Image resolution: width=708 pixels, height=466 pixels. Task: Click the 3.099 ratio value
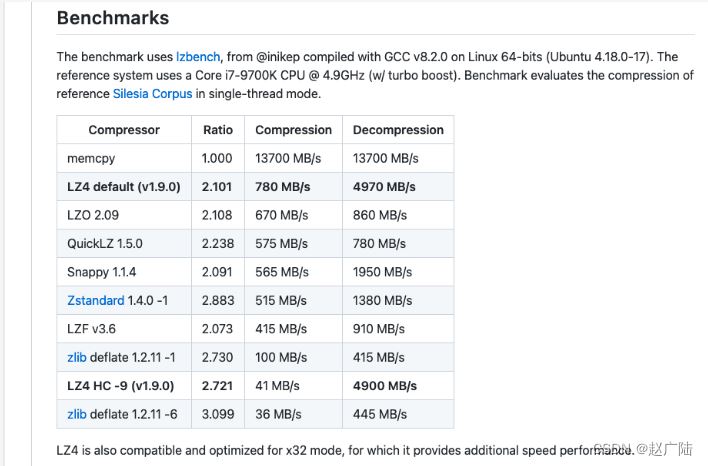218,414
